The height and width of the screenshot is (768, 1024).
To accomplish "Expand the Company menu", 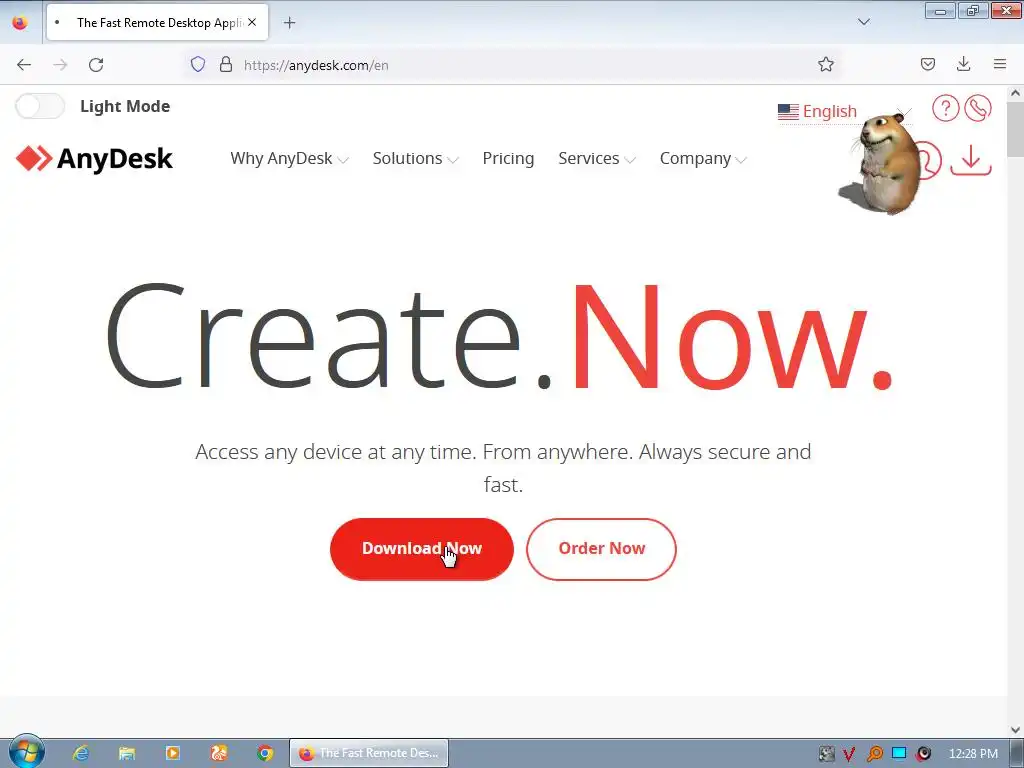I will point(703,159).
